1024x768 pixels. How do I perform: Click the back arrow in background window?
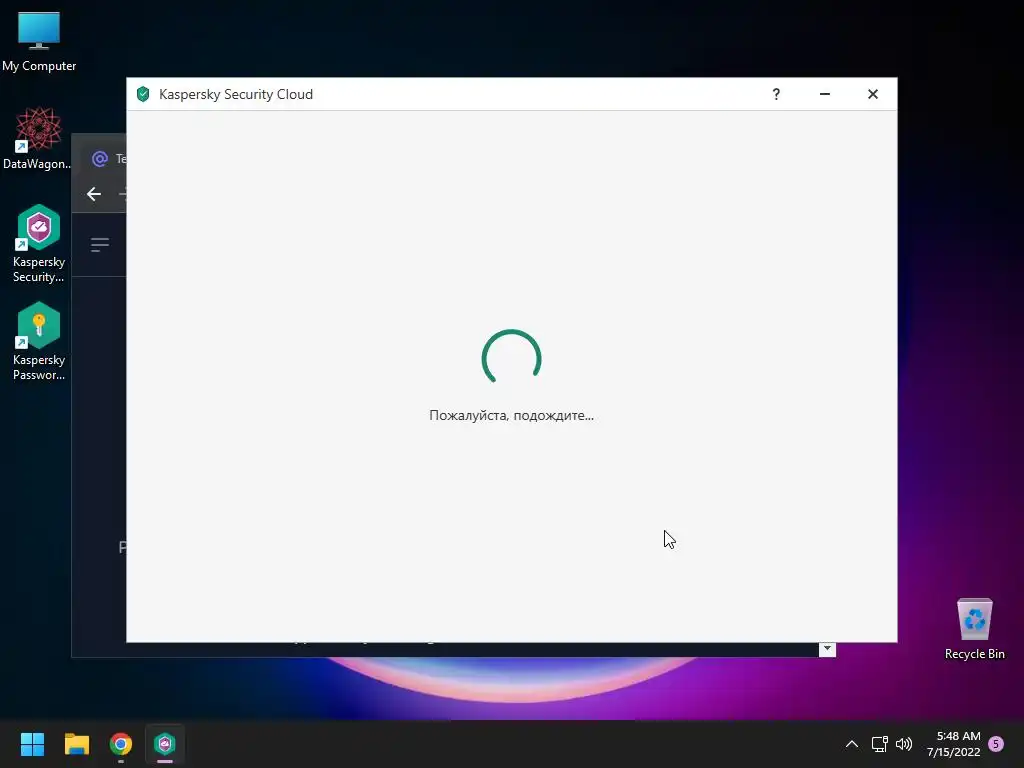pos(94,194)
